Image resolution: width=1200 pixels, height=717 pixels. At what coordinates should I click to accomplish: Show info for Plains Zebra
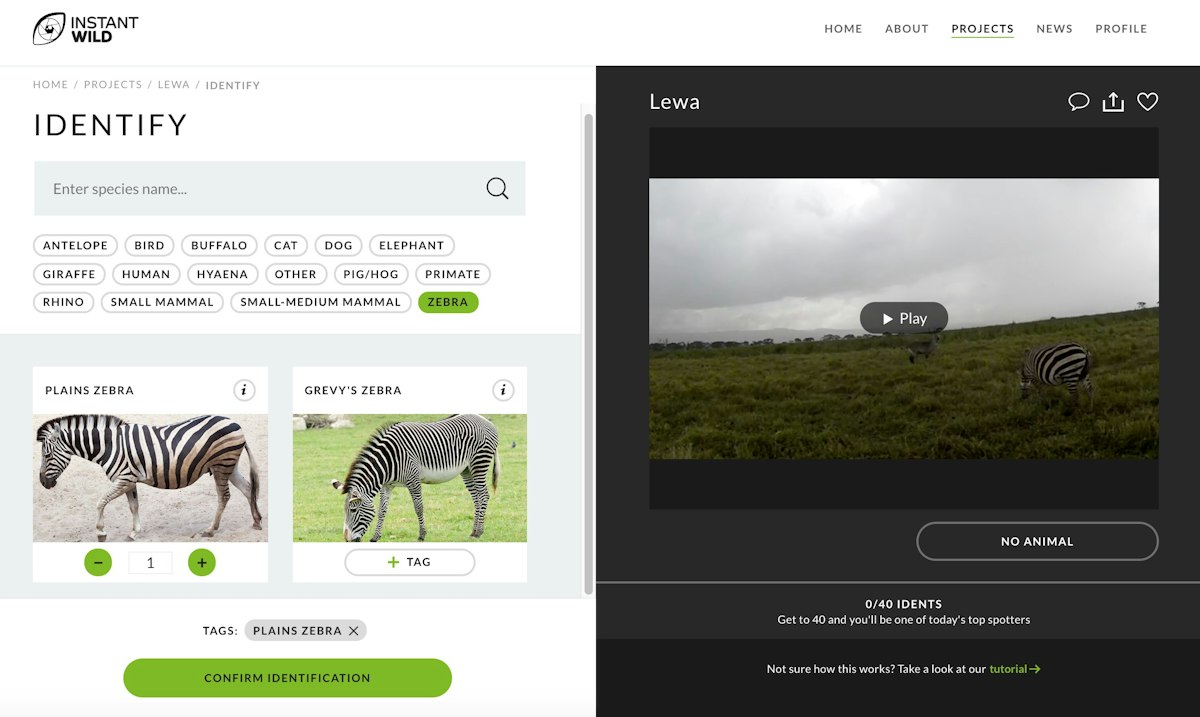244,390
